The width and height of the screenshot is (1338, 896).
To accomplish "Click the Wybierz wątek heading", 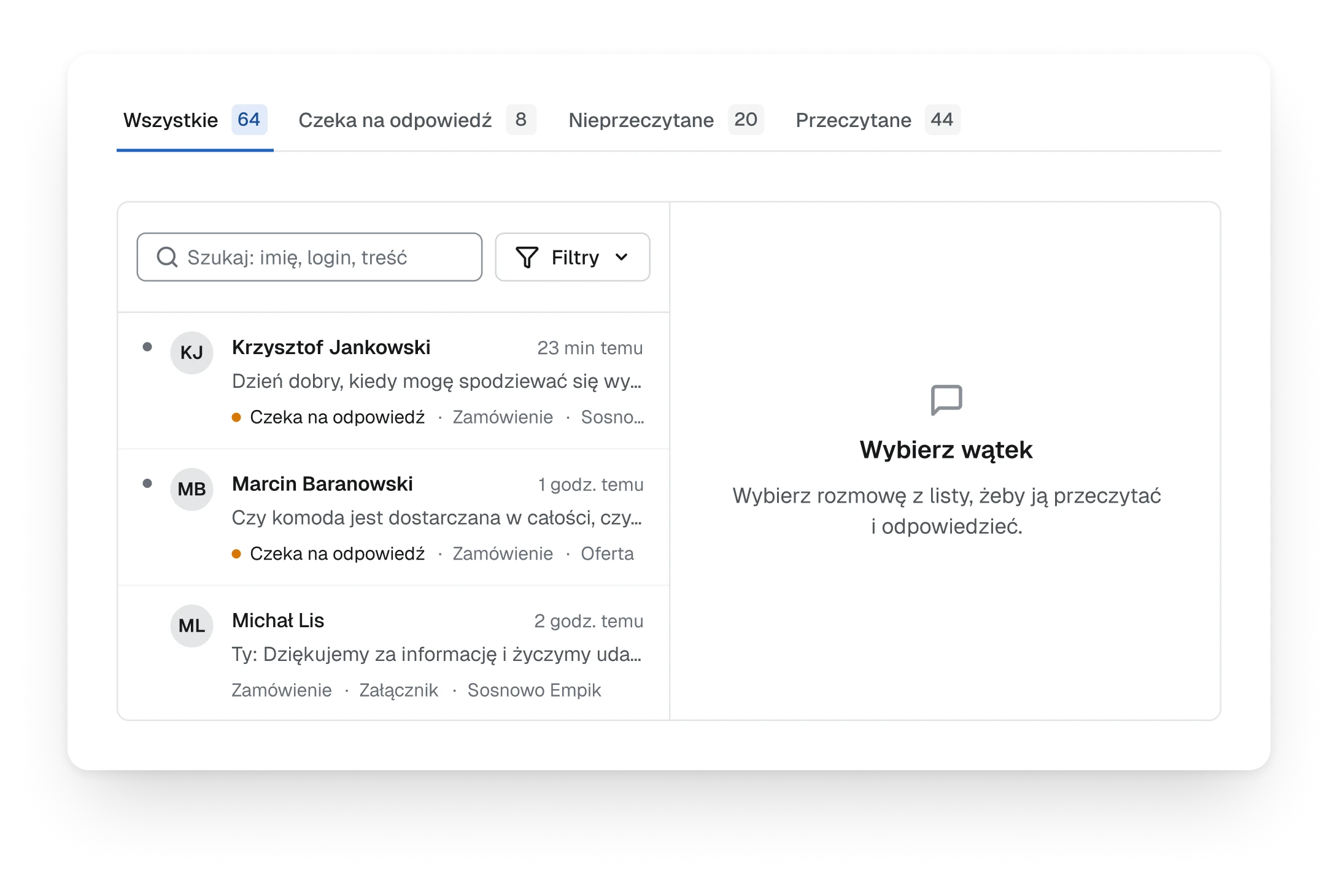I will tap(946, 450).
